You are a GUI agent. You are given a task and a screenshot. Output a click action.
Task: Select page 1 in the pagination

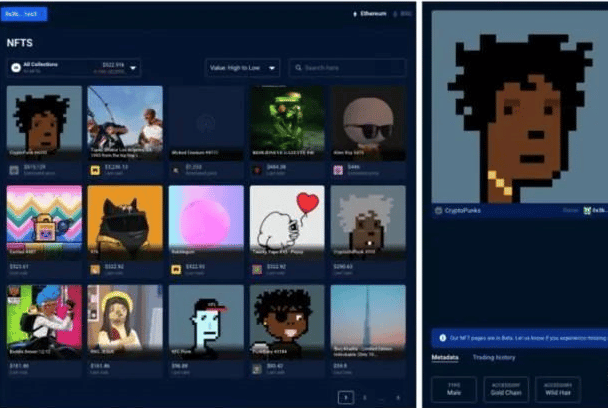346,397
